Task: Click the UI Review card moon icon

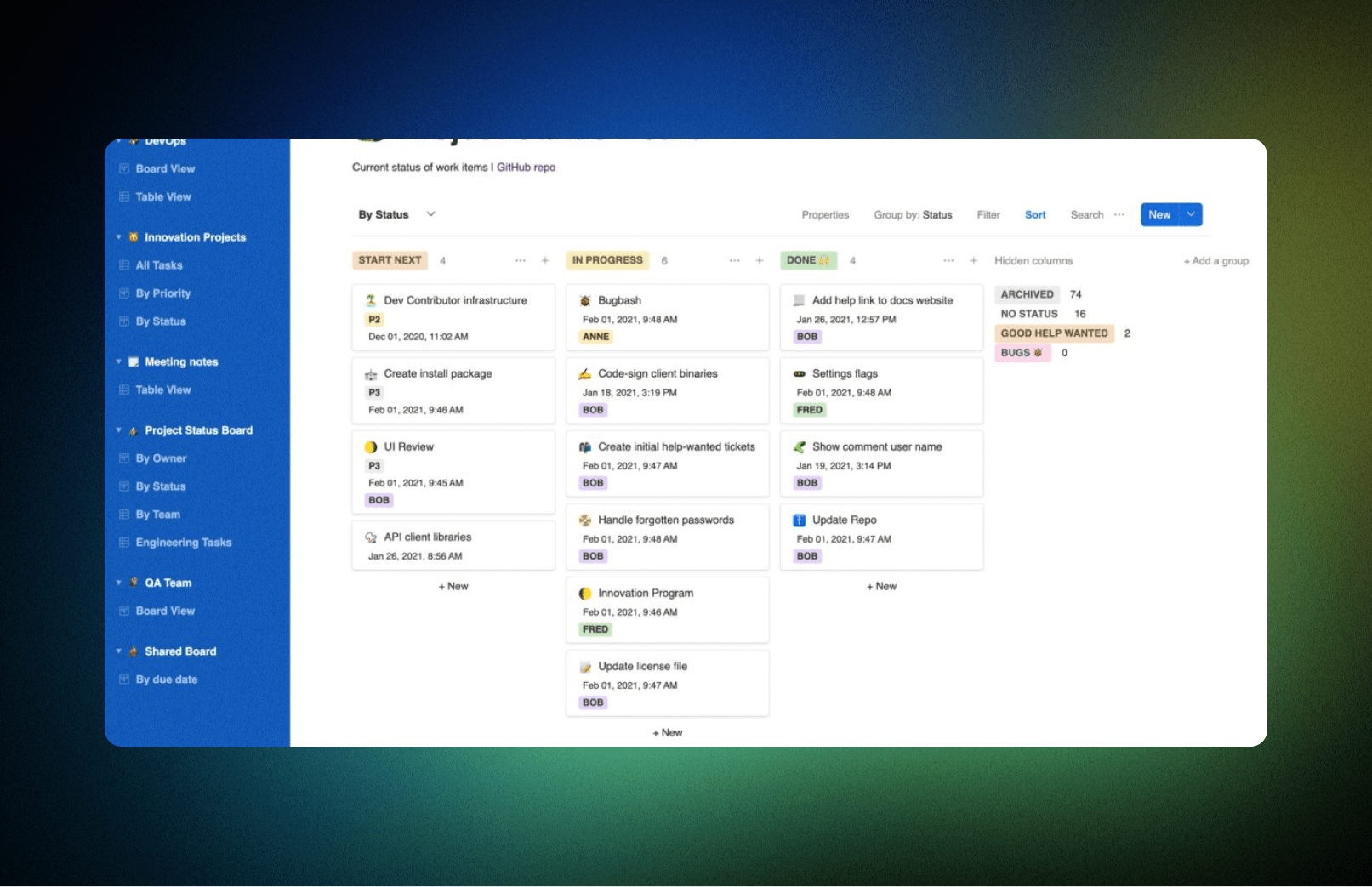Action: coord(371,447)
